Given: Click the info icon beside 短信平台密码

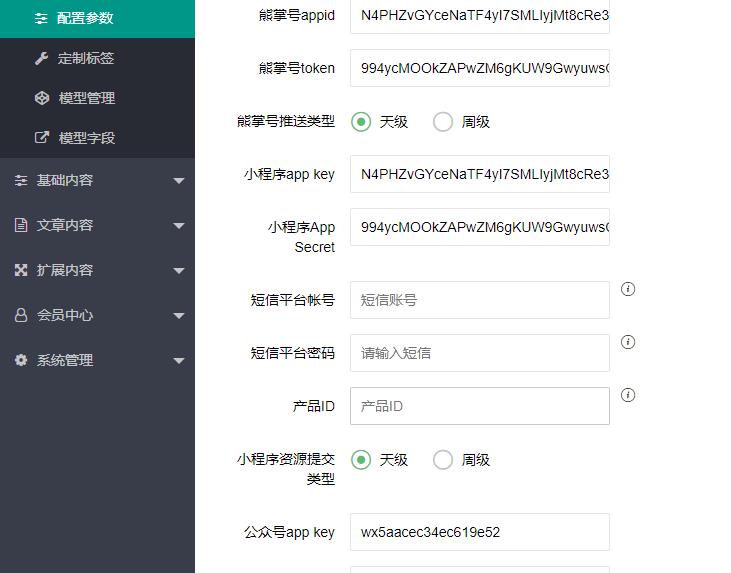Looking at the screenshot, I should pyautogui.click(x=628, y=342).
